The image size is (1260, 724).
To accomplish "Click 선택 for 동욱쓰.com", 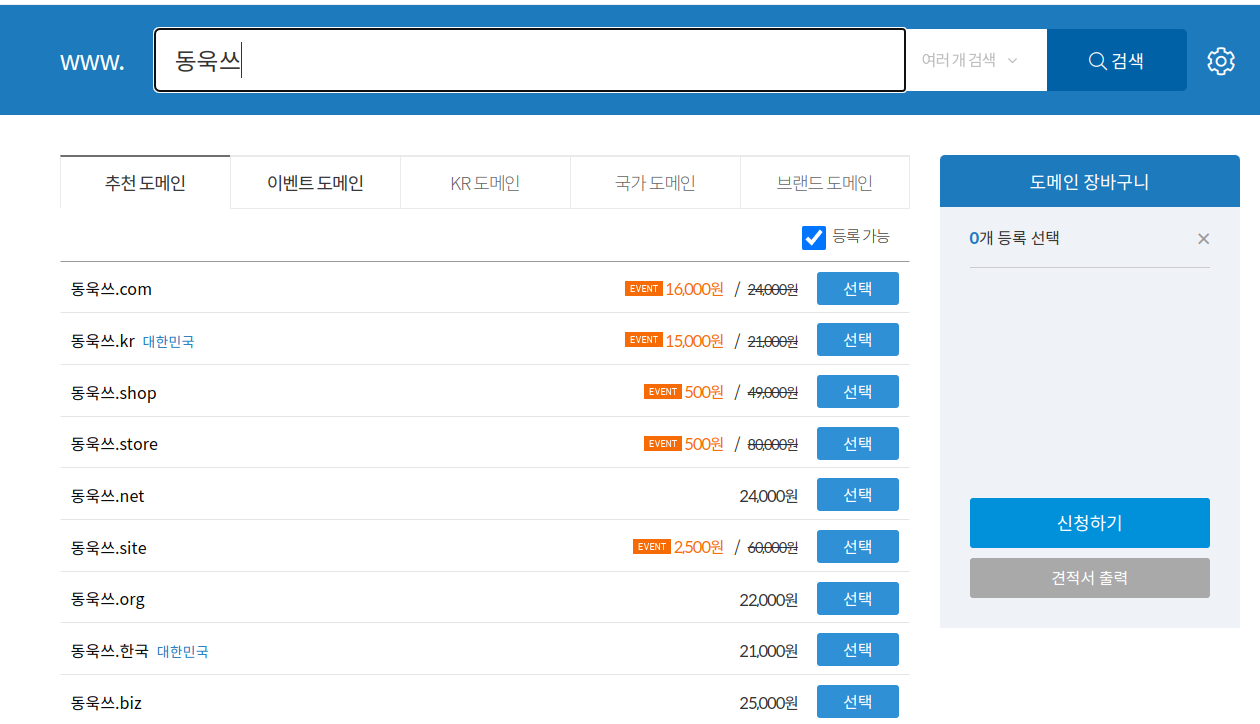I will pyautogui.click(x=857, y=288).
